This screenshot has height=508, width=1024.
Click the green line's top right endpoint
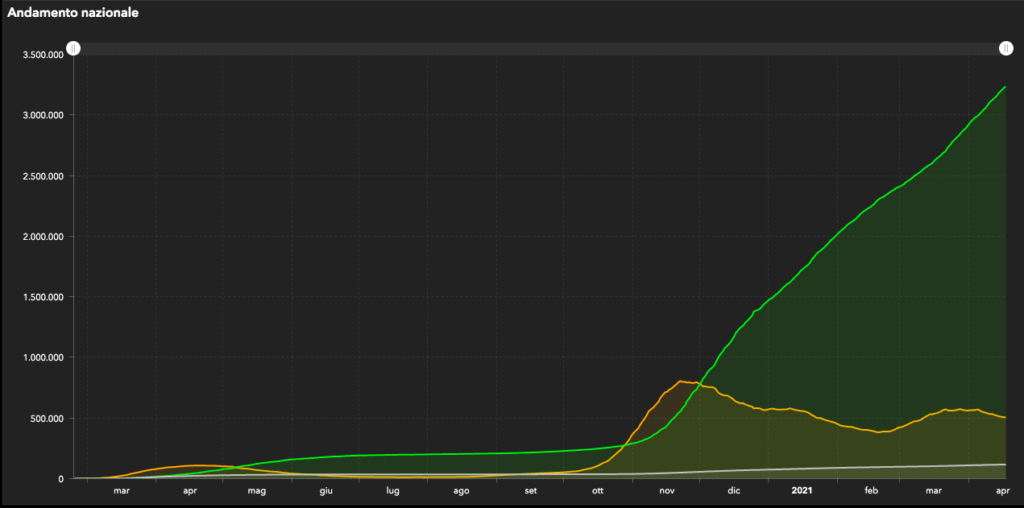pos(1004,88)
